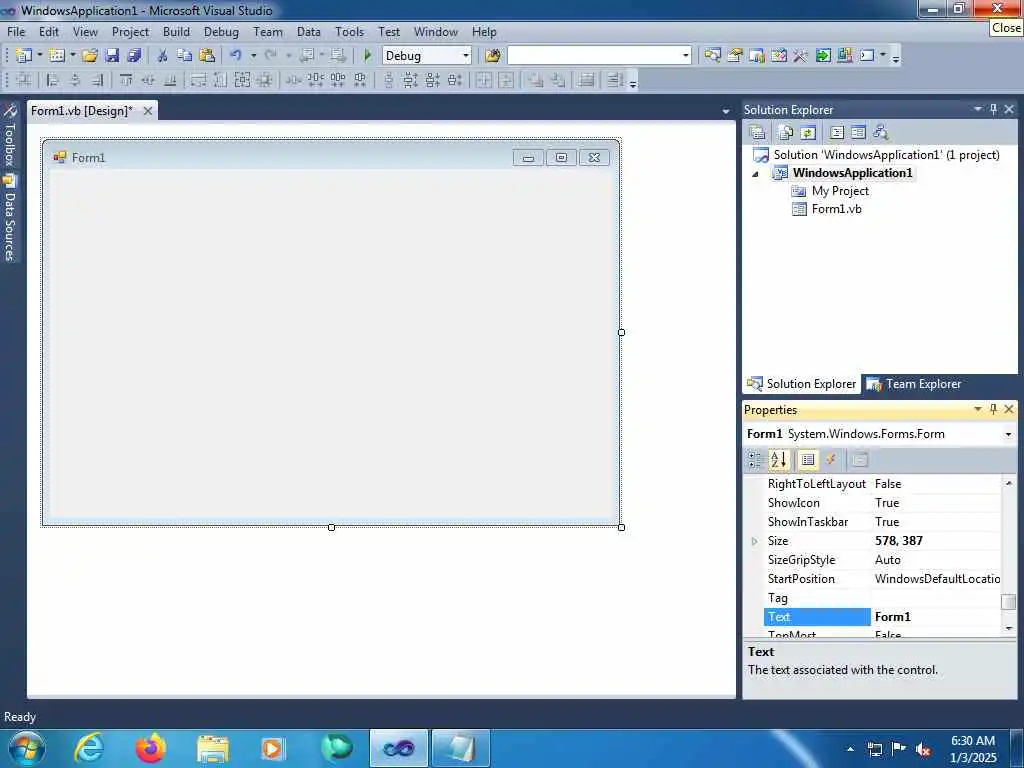Click the Properties panel scrollbar thumb
Screen dimensions: 1024x768
pos(1008,601)
